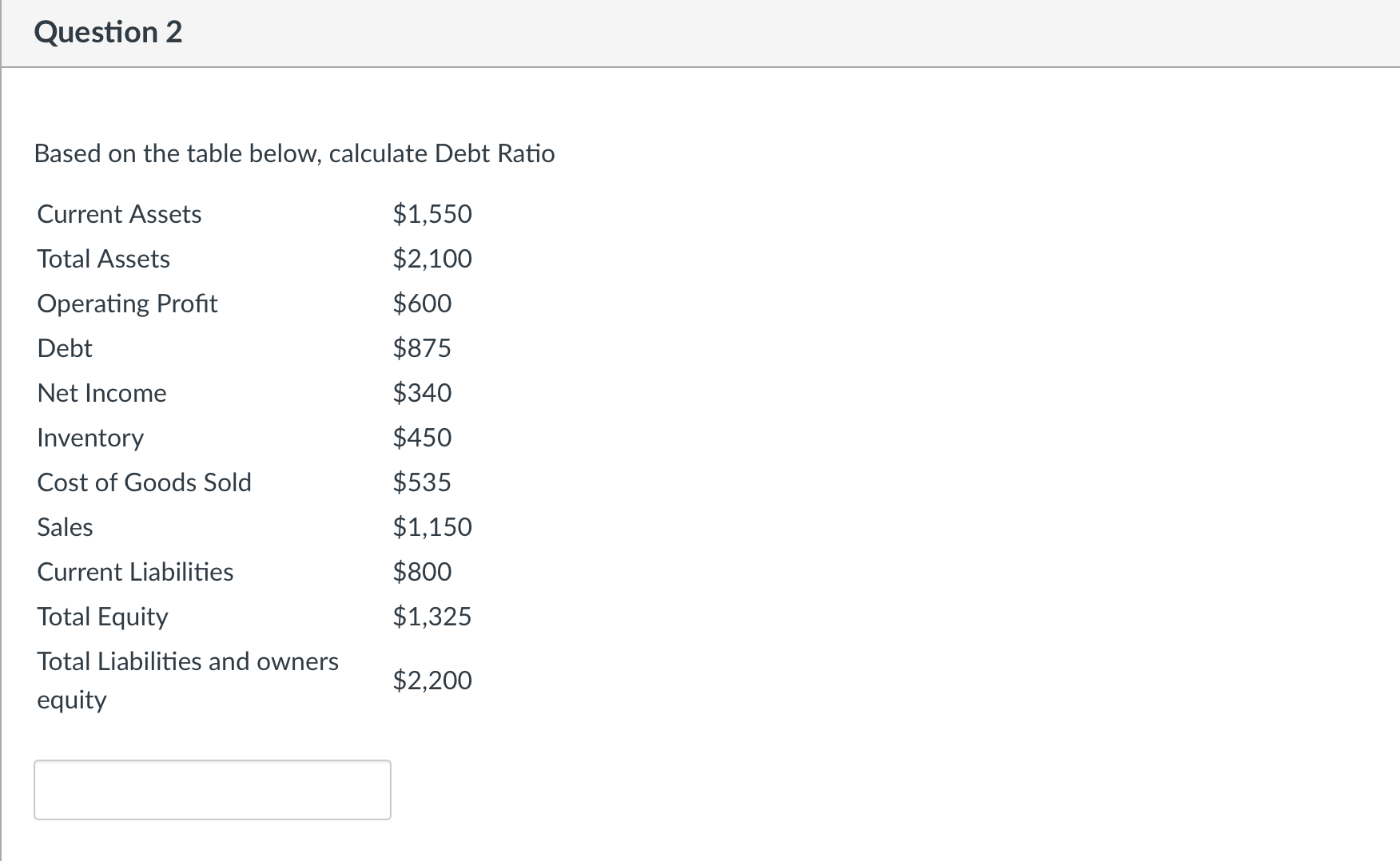Click the $2,100 value
Image resolution: width=1400 pixels, height=861 pixels.
tap(432, 258)
